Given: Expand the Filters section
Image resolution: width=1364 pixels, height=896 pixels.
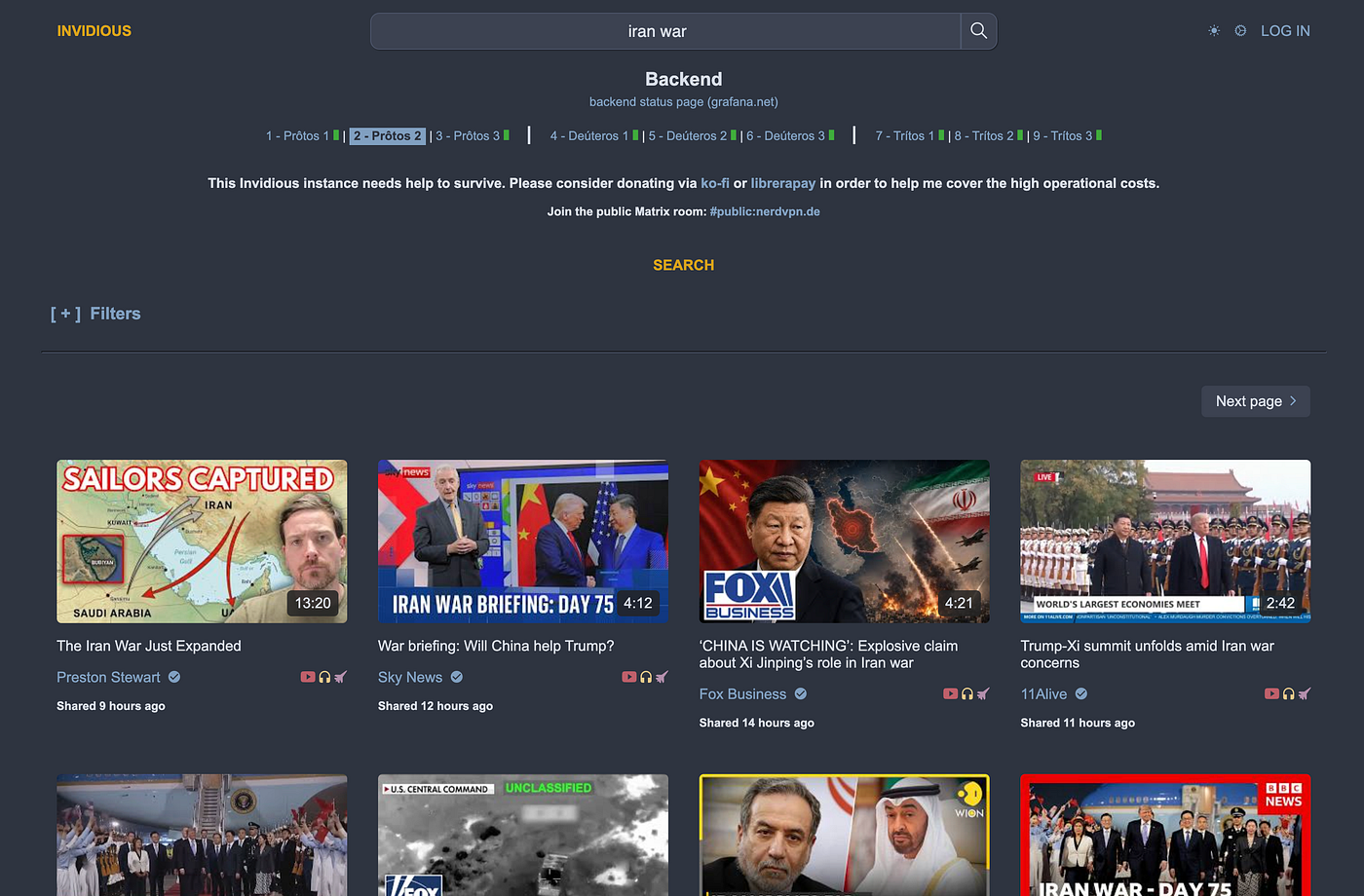Looking at the screenshot, I should (x=95, y=314).
